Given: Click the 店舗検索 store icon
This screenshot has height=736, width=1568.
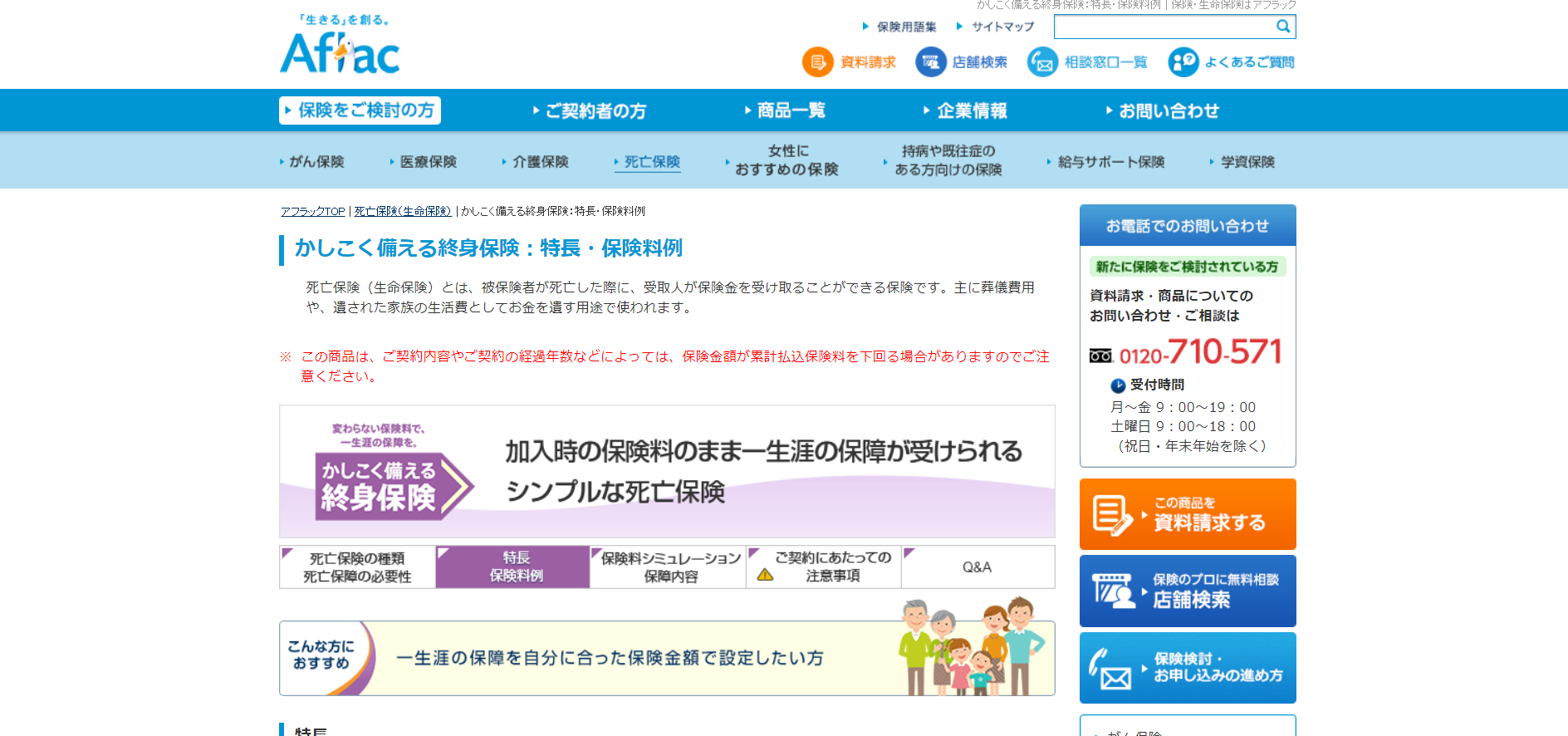Looking at the screenshot, I should (931, 62).
